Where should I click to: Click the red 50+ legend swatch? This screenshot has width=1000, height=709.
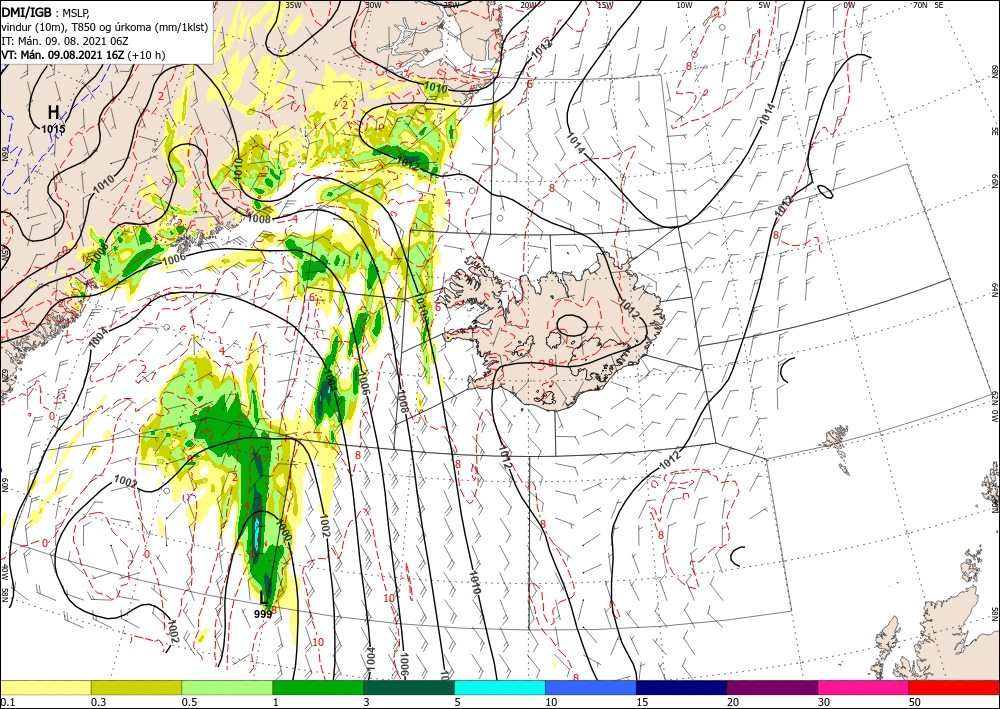[954, 687]
